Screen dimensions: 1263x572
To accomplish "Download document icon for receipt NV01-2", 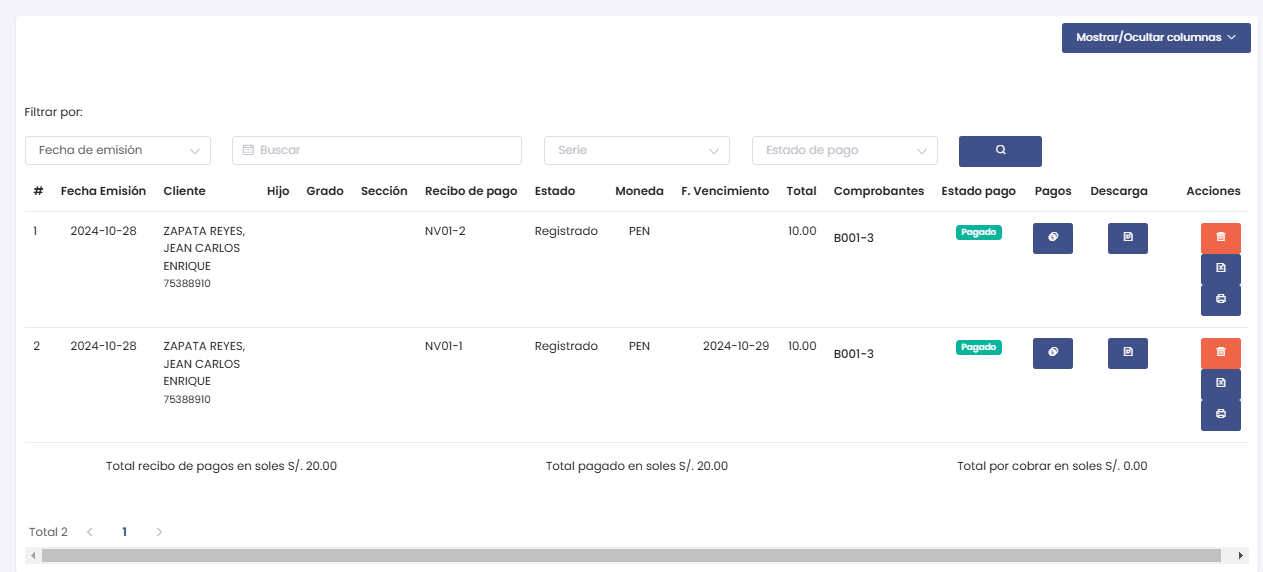I will point(1128,238).
